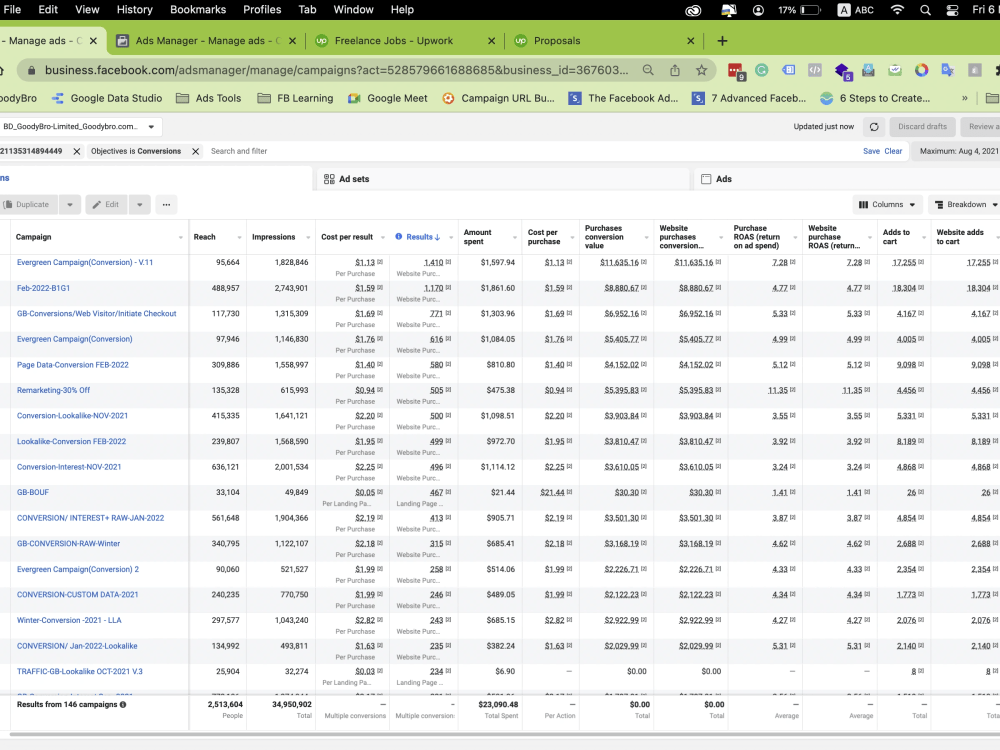Click the browser address bar URL
Viewport: 1000px width, 750px height.
pyautogui.click(x=336, y=70)
